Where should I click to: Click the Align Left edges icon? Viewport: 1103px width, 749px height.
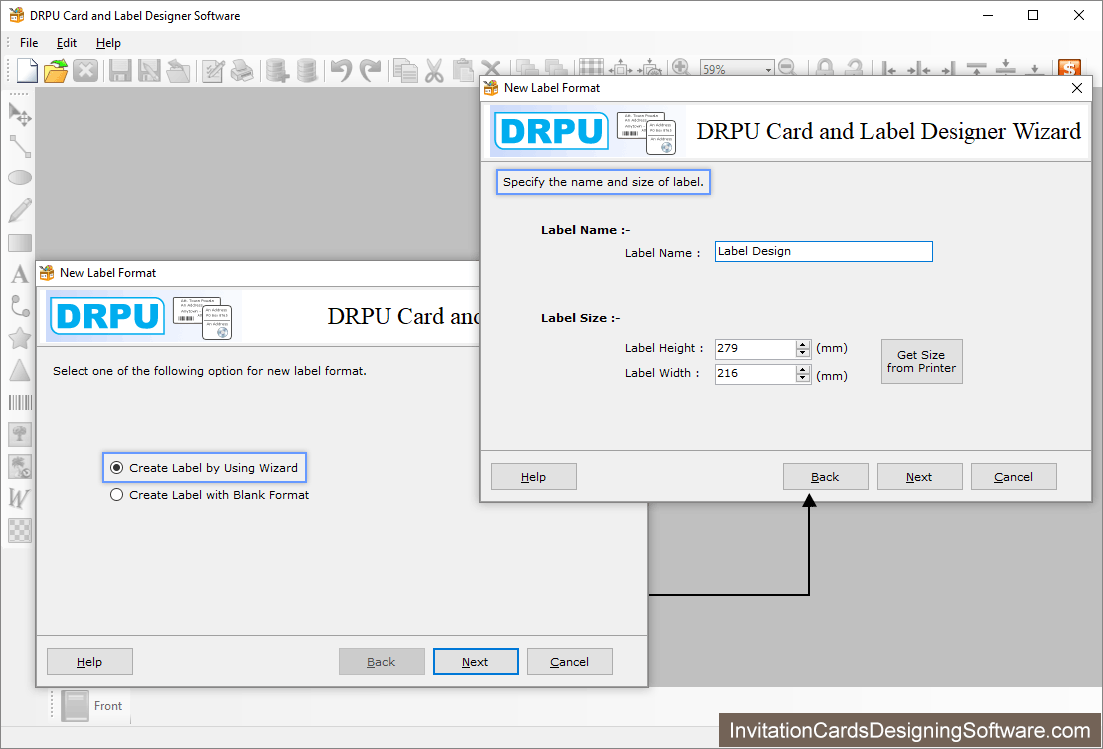[x=889, y=68]
